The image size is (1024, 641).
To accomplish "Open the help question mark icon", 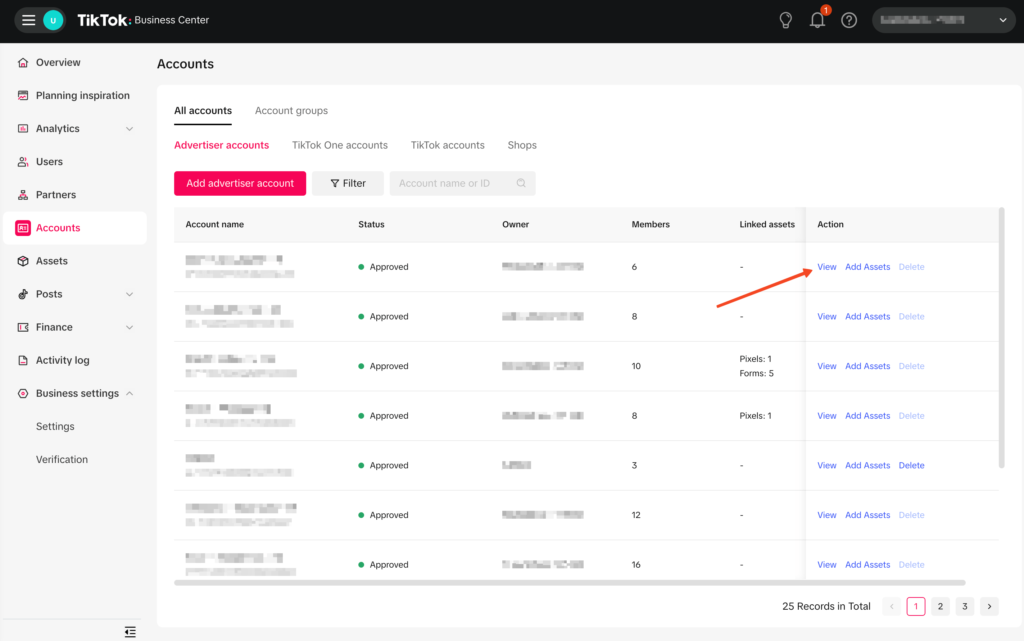I will coord(849,20).
